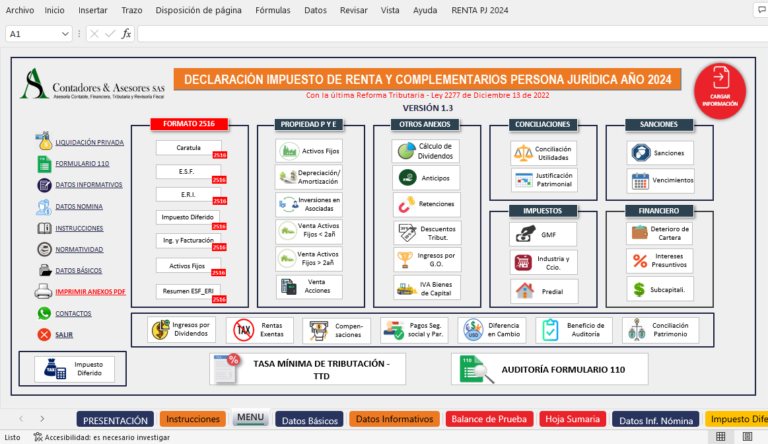Switch to Page Layout view in status bar
768x444 pixels.
(747, 437)
